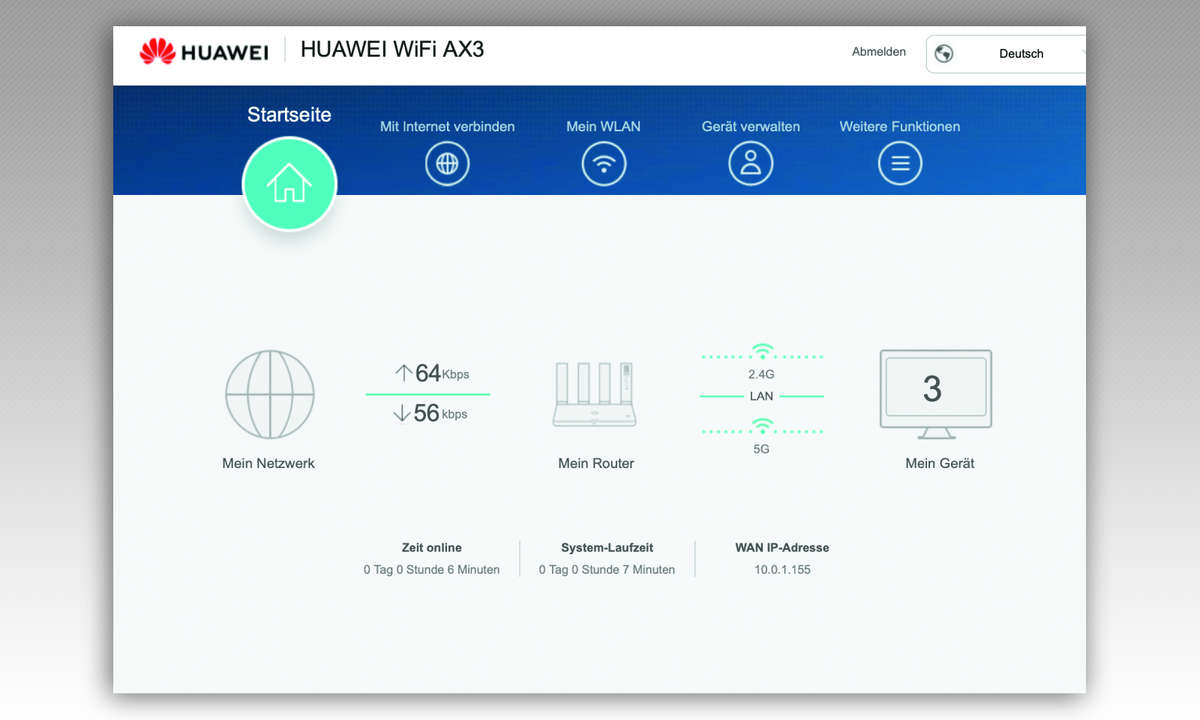Click the 56 kbps download speed value
This screenshot has height=720, width=1200.
(440, 413)
